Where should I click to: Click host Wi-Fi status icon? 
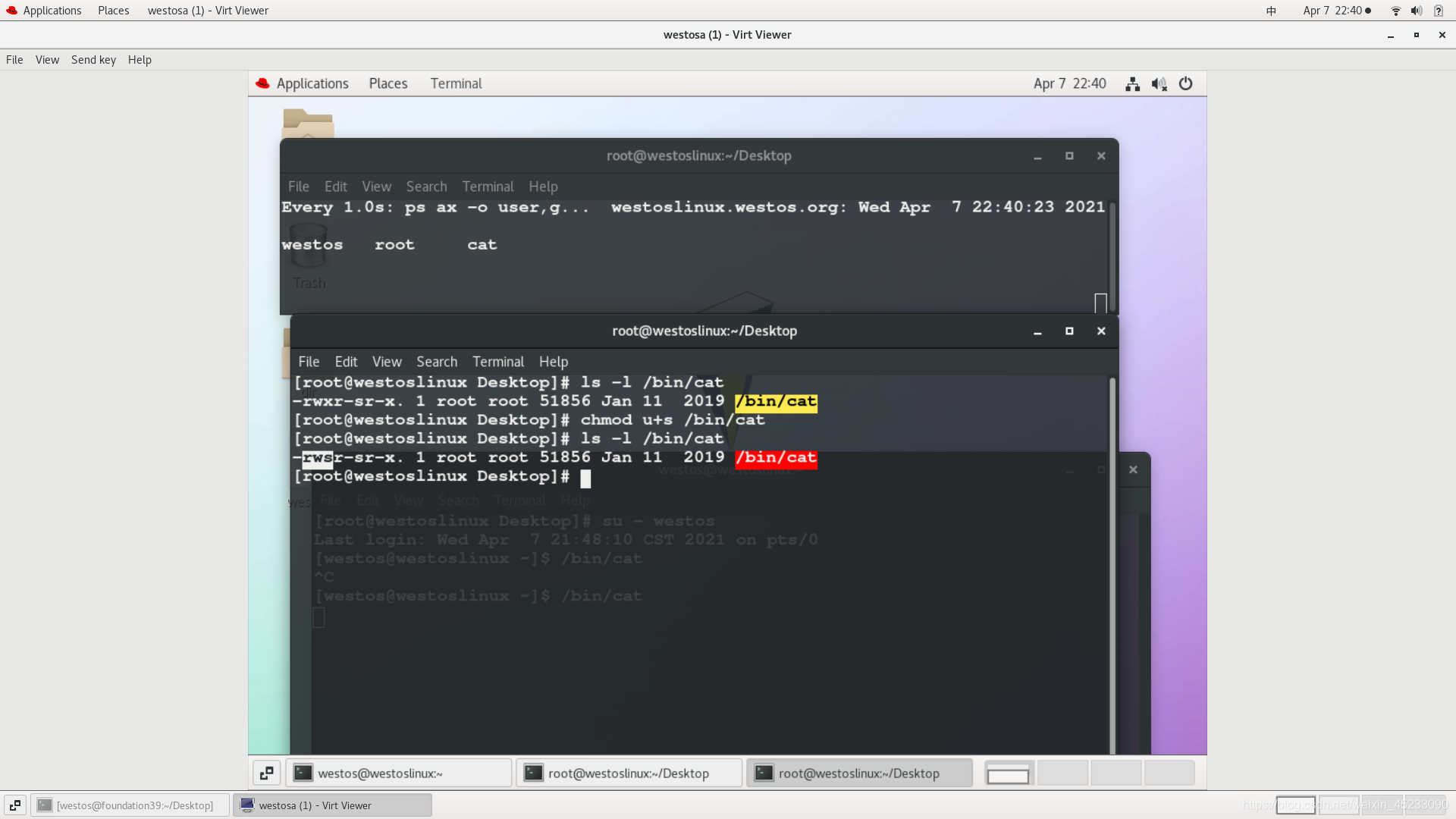[x=1395, y=11]
